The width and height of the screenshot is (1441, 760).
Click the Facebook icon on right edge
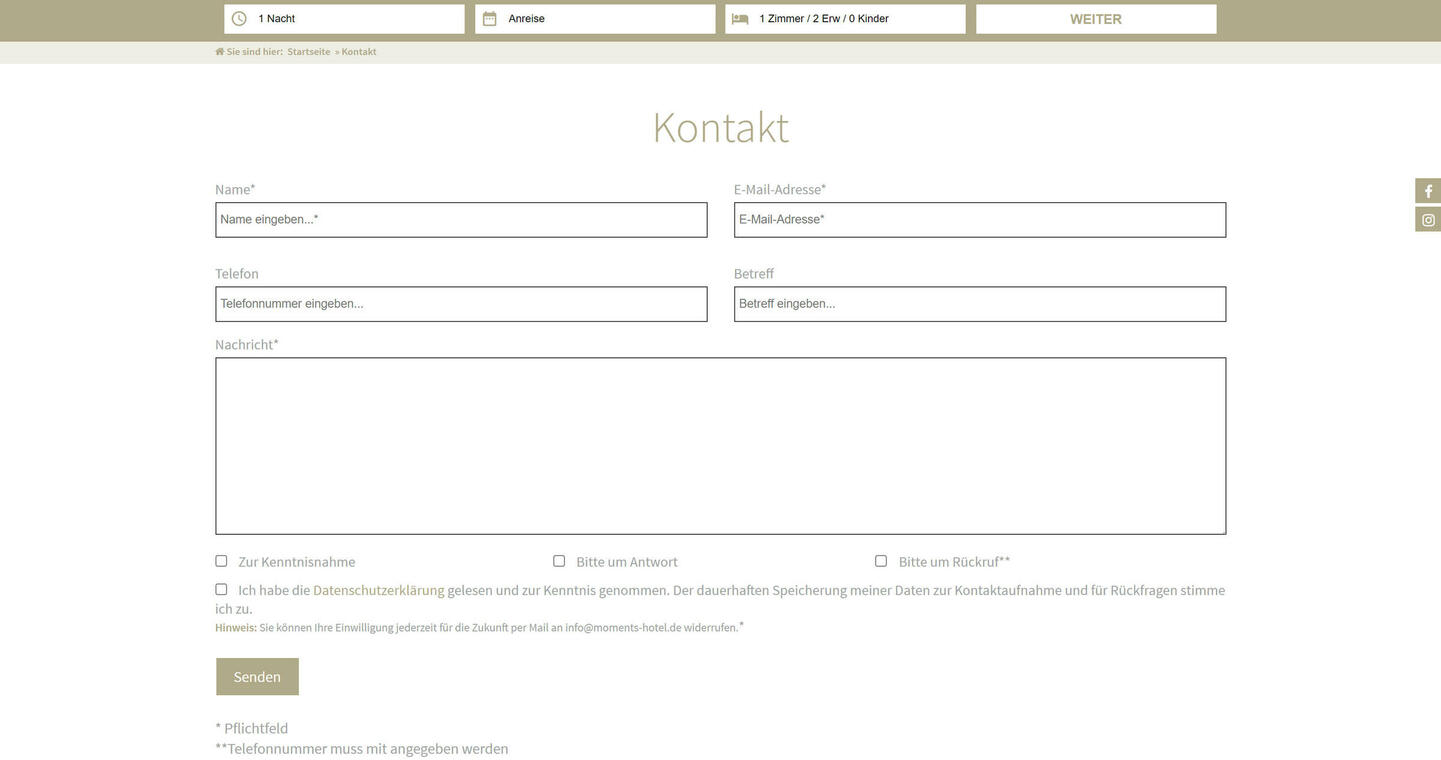coord(1428,191)
